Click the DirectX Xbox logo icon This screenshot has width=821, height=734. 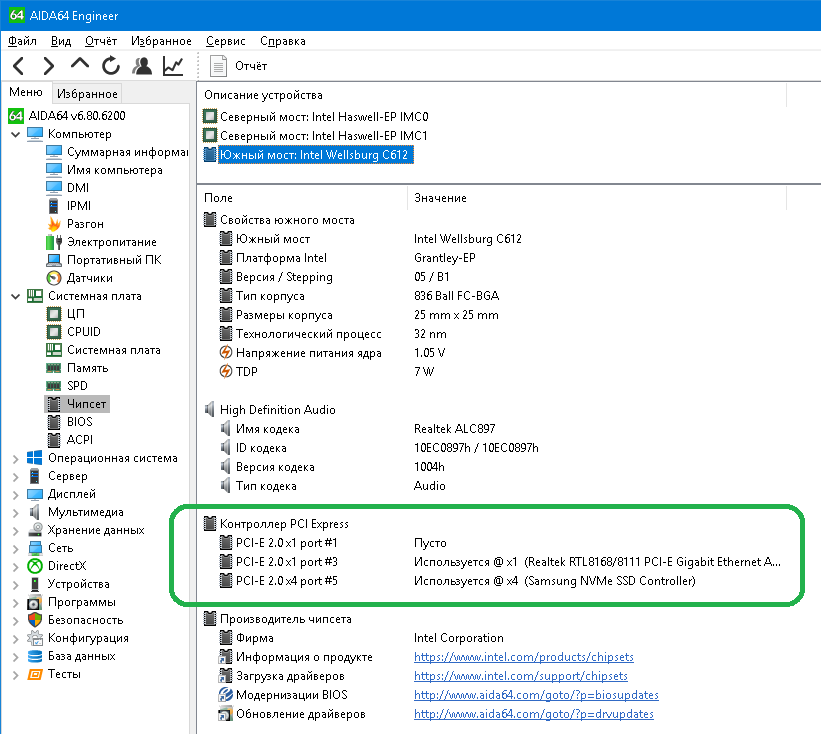(35, 566)
